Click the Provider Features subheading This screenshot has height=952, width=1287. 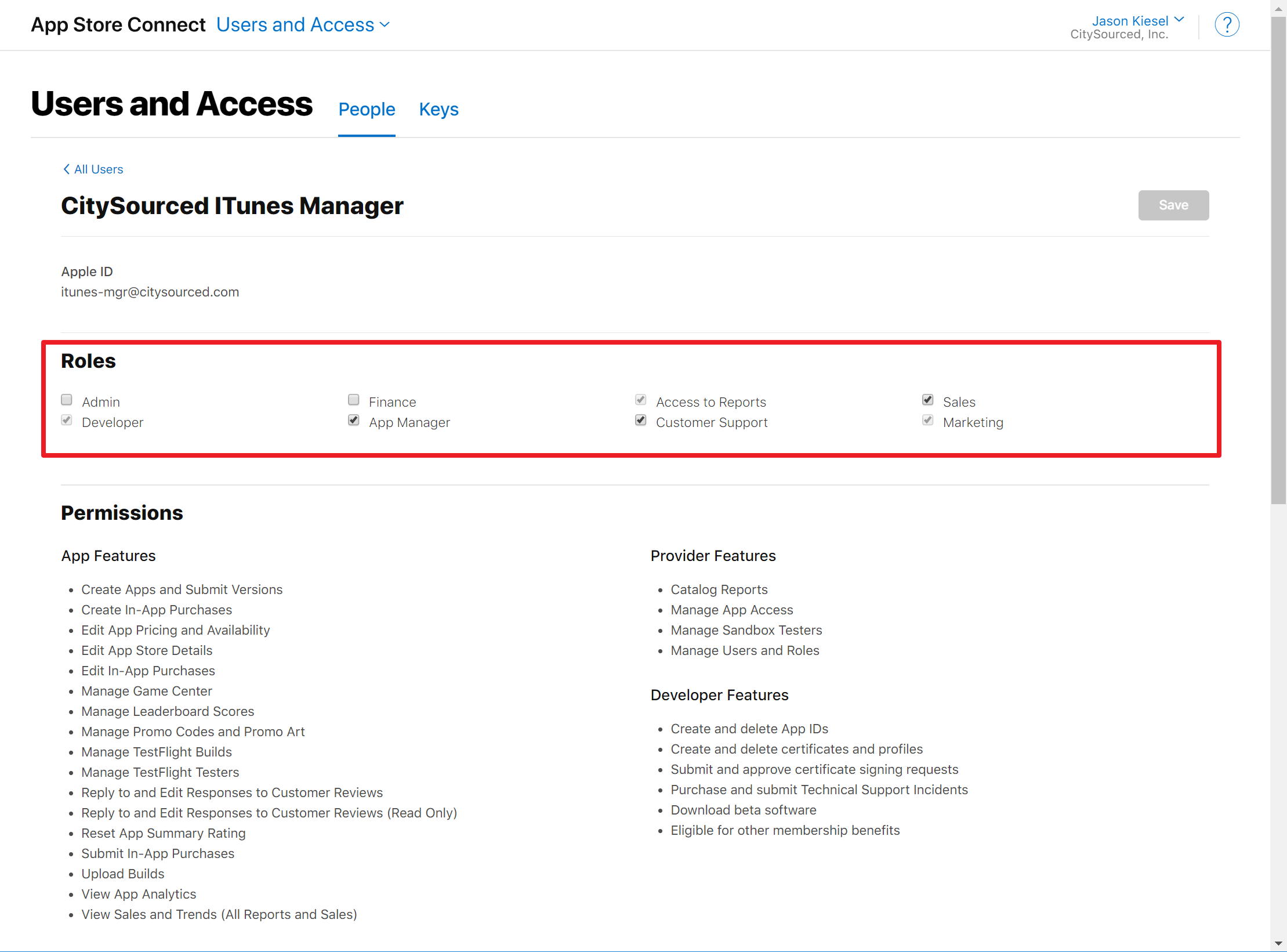713,556
